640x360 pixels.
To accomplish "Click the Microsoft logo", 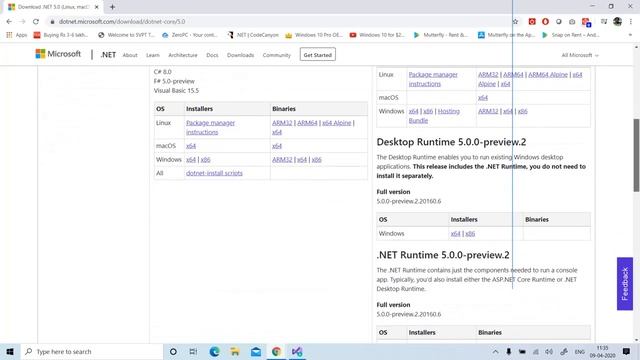I will (58, 54).
